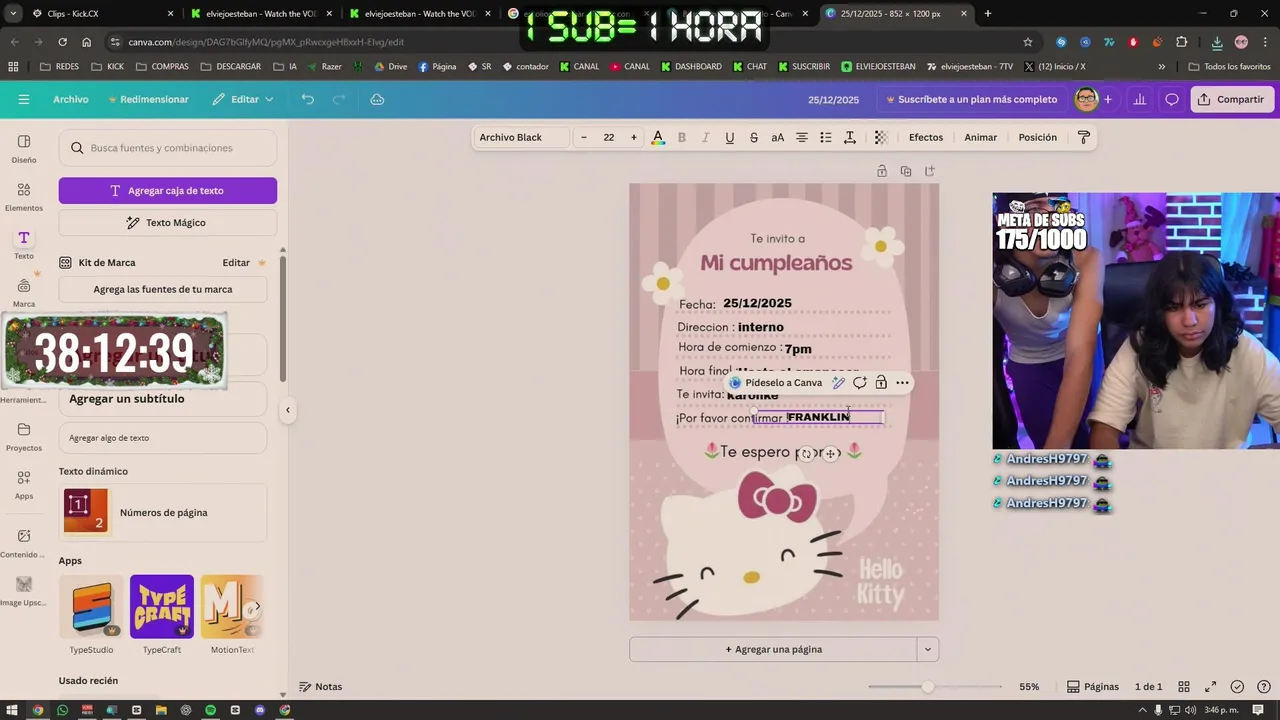Open the Diseño sidebar tab

pos(24,148)
